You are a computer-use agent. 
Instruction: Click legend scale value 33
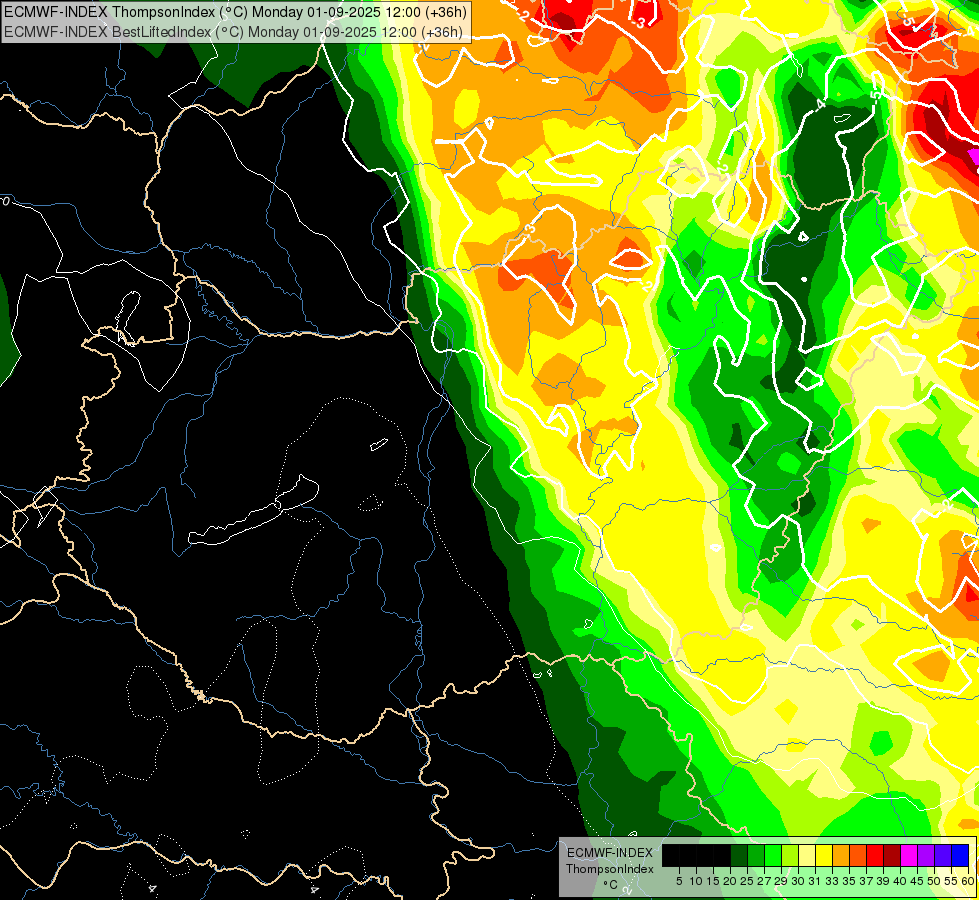[832, 881]
